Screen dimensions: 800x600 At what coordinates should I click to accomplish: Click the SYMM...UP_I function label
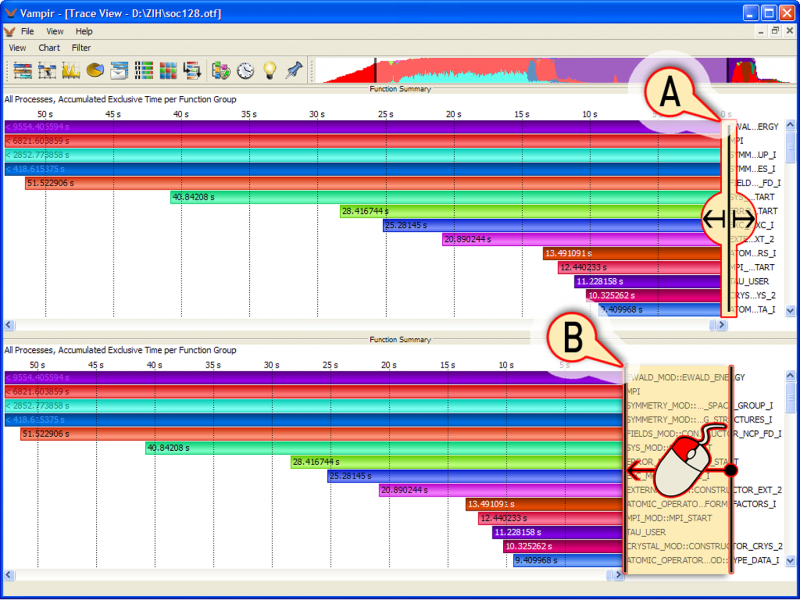pos(753,155)
